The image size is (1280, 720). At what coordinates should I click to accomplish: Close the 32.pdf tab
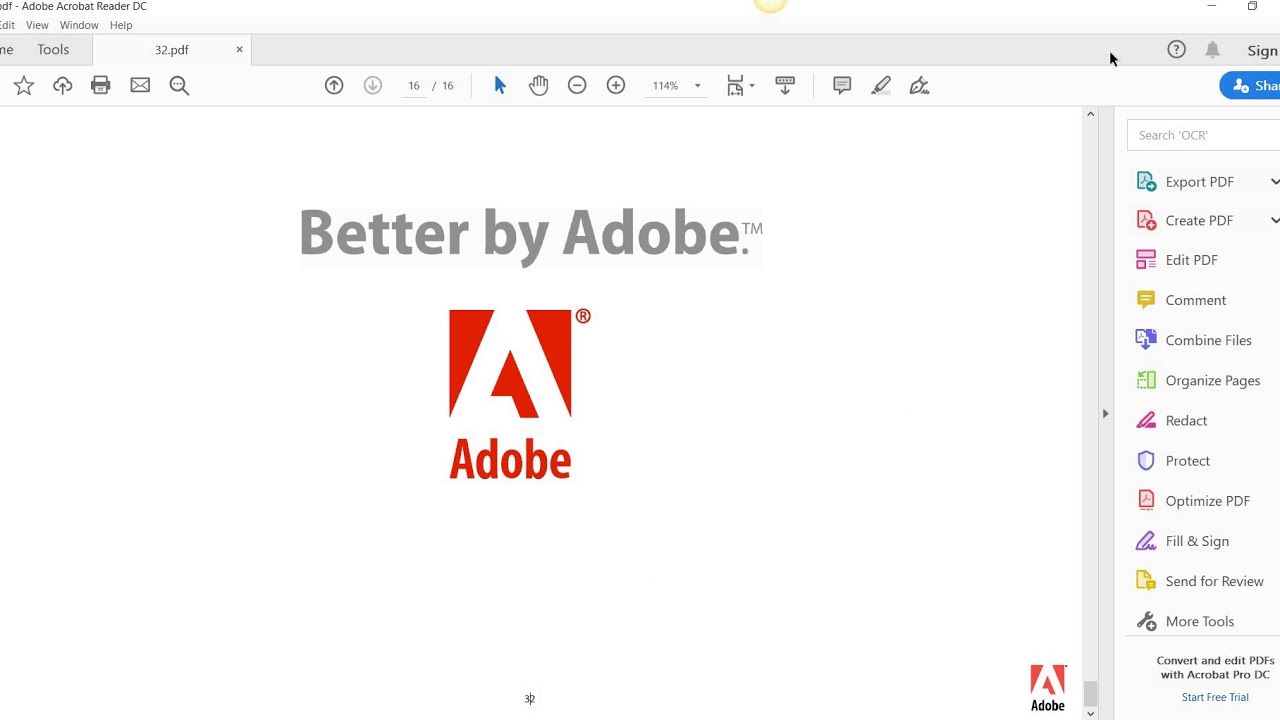pos(239,50)
